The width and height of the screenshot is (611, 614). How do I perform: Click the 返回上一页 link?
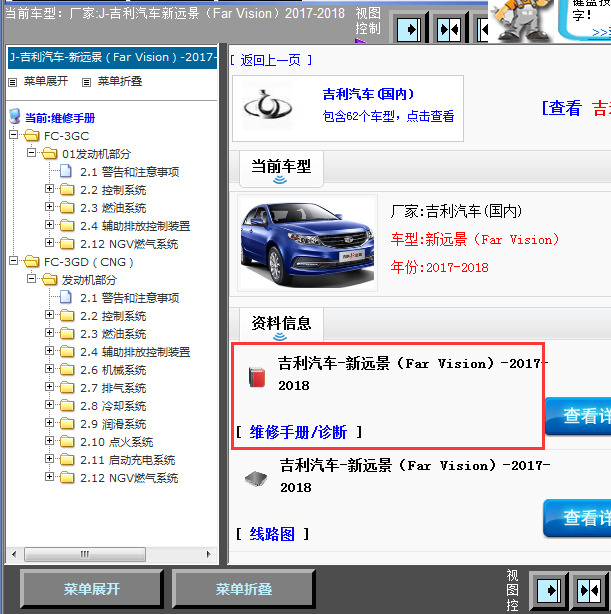pyautogui.click(x=271, y=60)
